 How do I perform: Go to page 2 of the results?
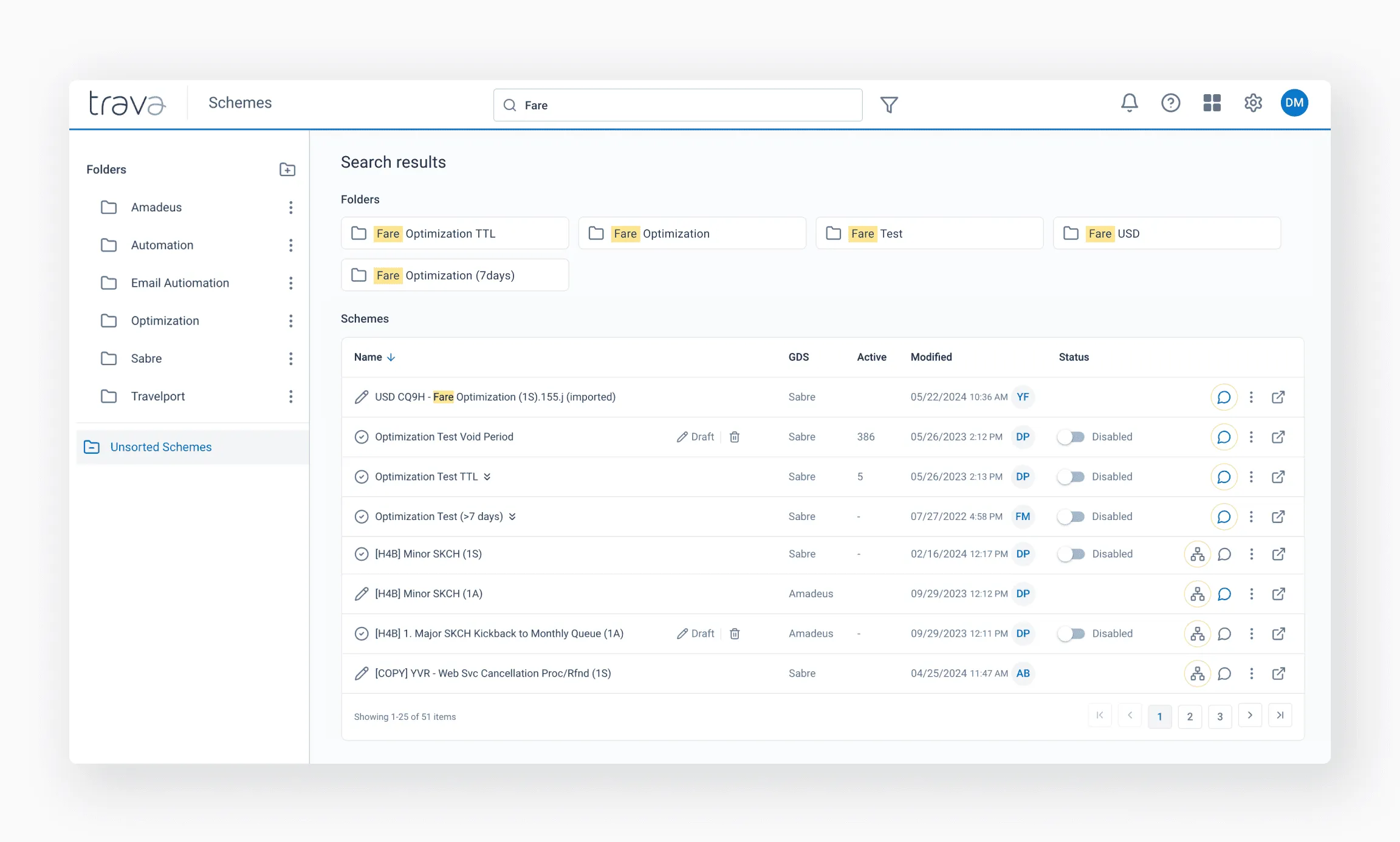1189,716
